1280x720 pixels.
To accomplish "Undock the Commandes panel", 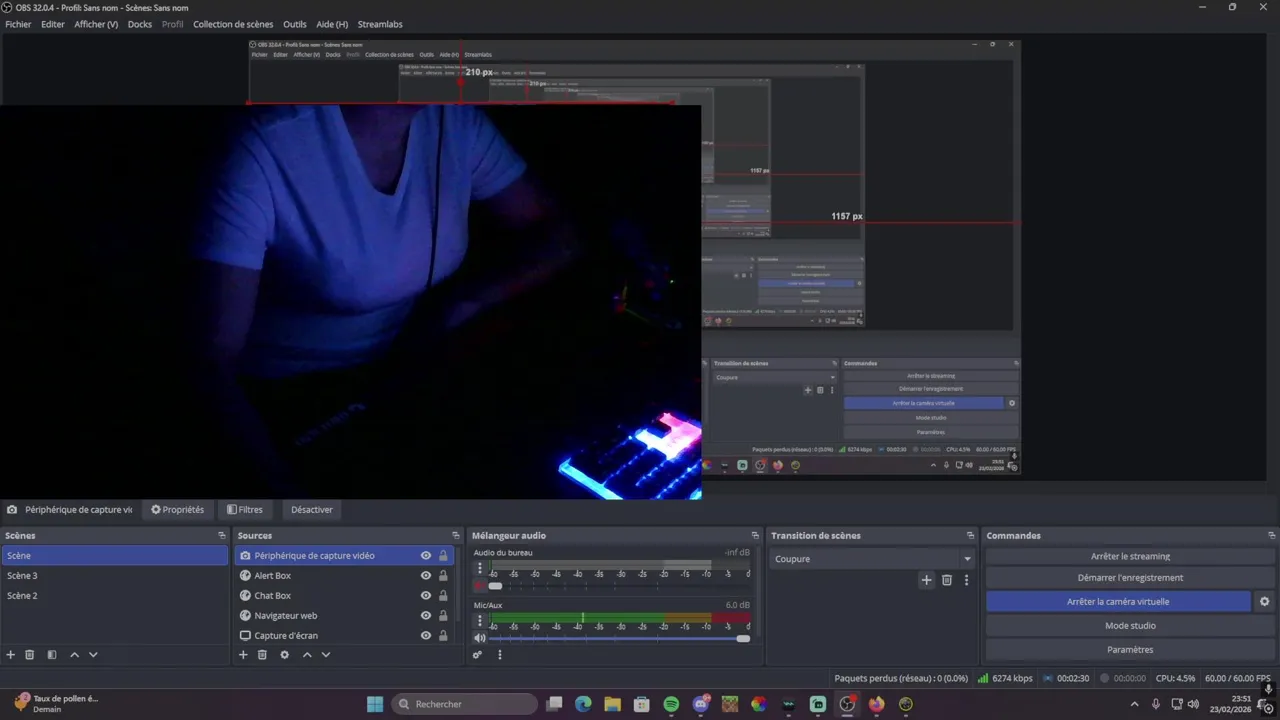I will coord(1270,536).
